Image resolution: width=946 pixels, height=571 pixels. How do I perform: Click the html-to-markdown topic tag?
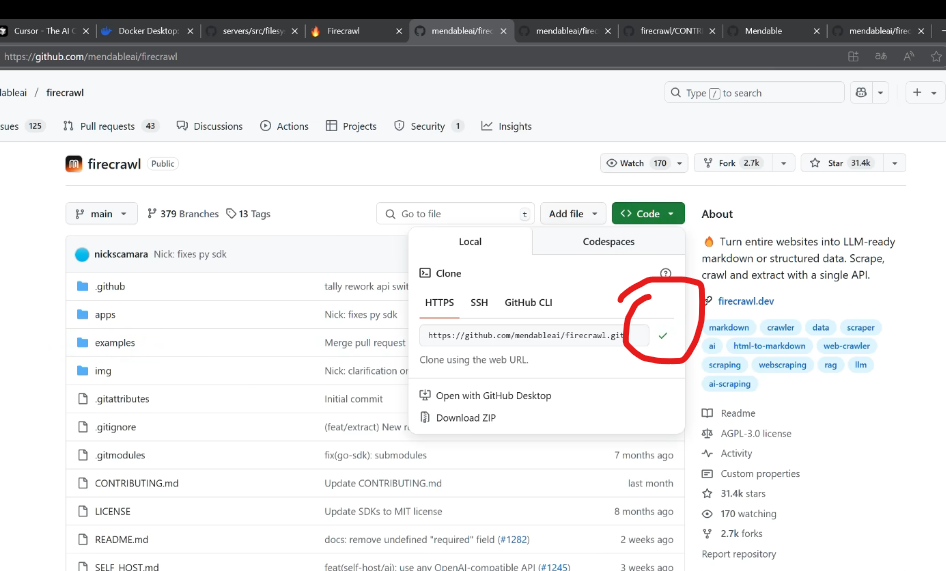[769, 346]
